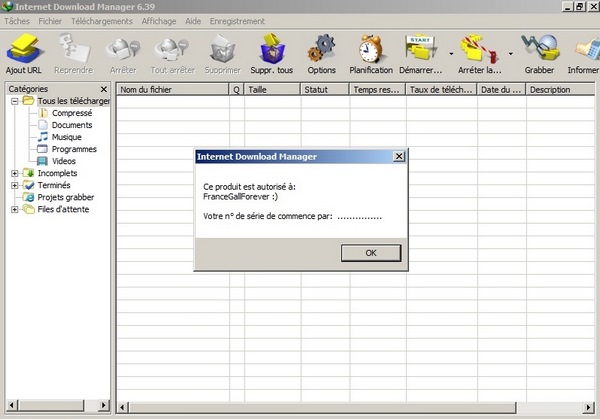Open the Planification clock icon
The image size is (600, 420).
tap(370, 49)
